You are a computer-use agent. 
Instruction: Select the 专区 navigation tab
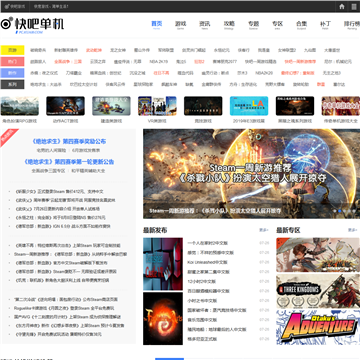point(277,24)
